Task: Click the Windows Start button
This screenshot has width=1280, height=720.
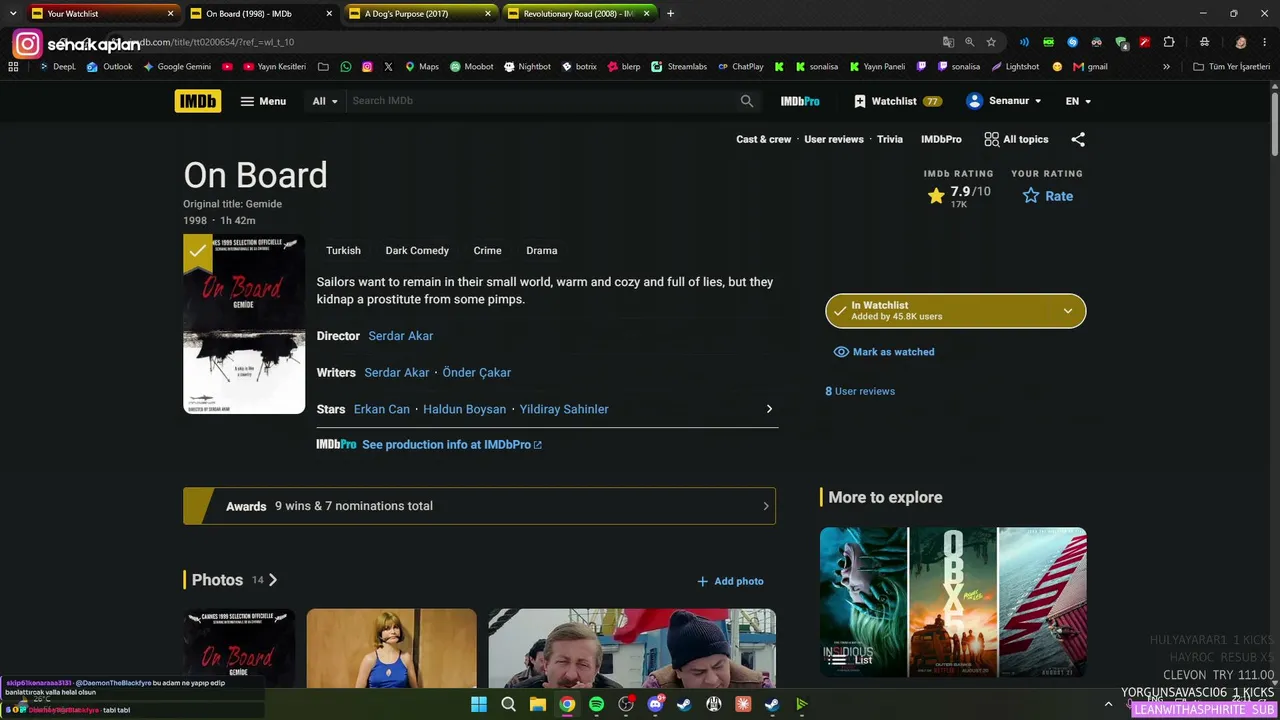Action: tap(479, 704)
